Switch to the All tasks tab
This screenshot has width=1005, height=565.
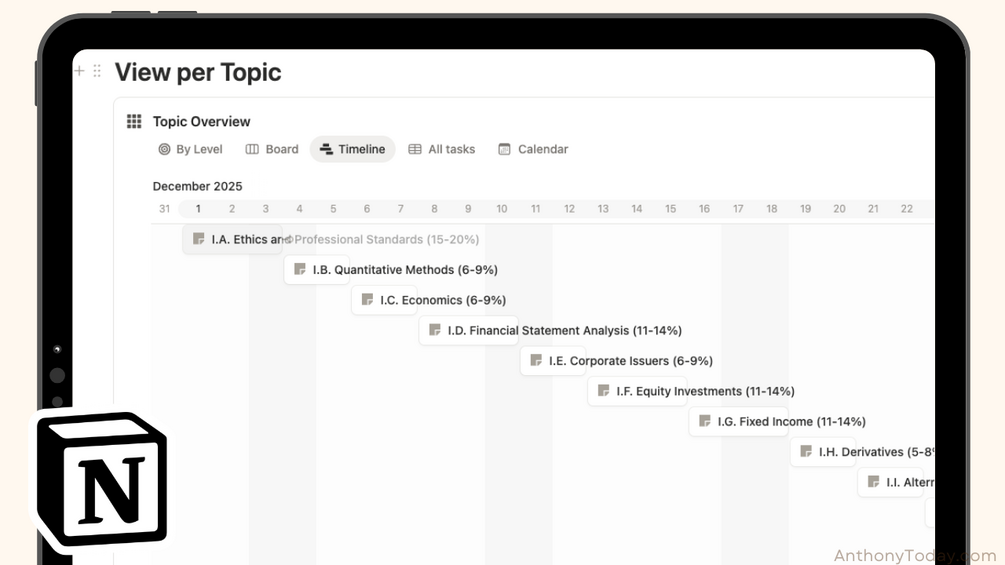click(442, 149)
